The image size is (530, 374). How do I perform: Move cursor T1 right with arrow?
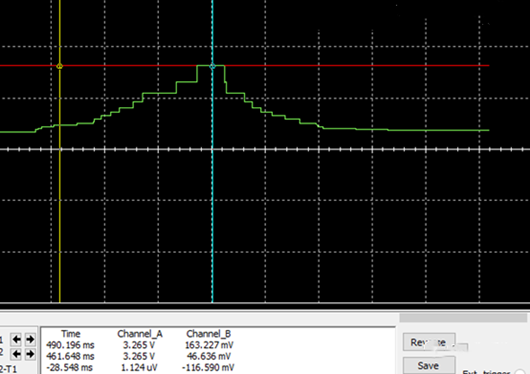point(30,339)
